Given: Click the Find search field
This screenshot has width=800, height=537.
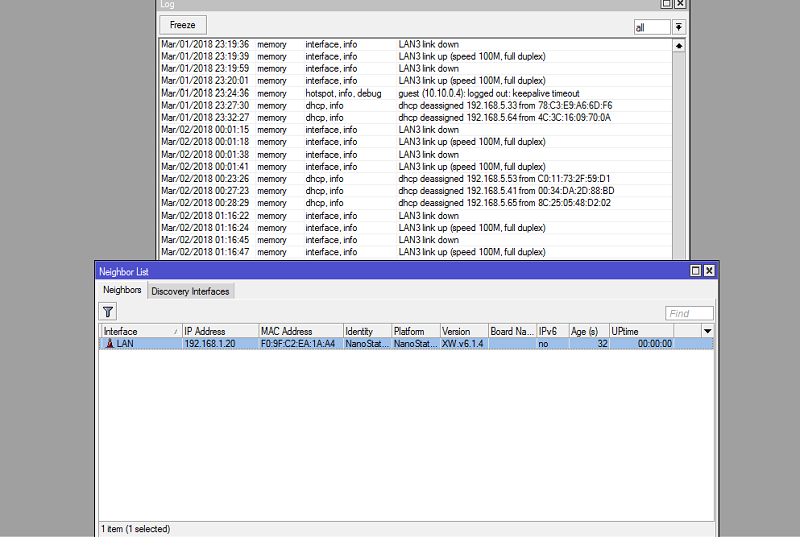Looking at the screenshot, I should pos(689,313).
